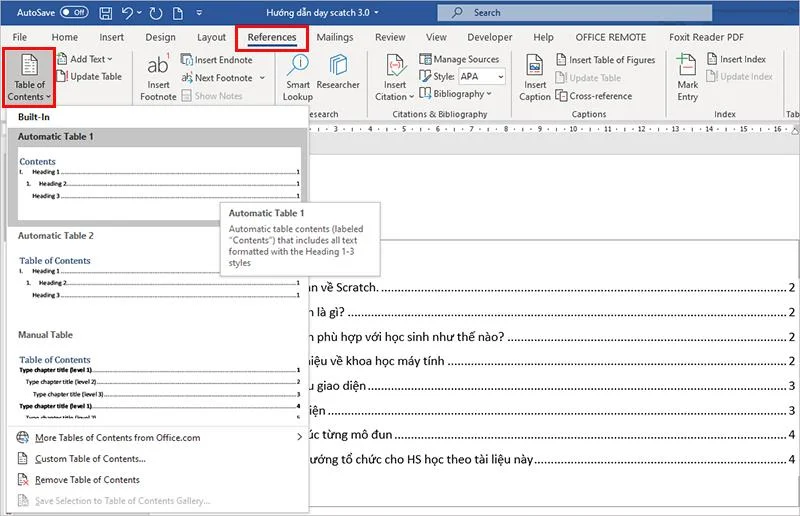Click the 'từng mô đun' TOC entry
Image resolution: width=800 pixels, height=516 pixels.
point(552,435)
